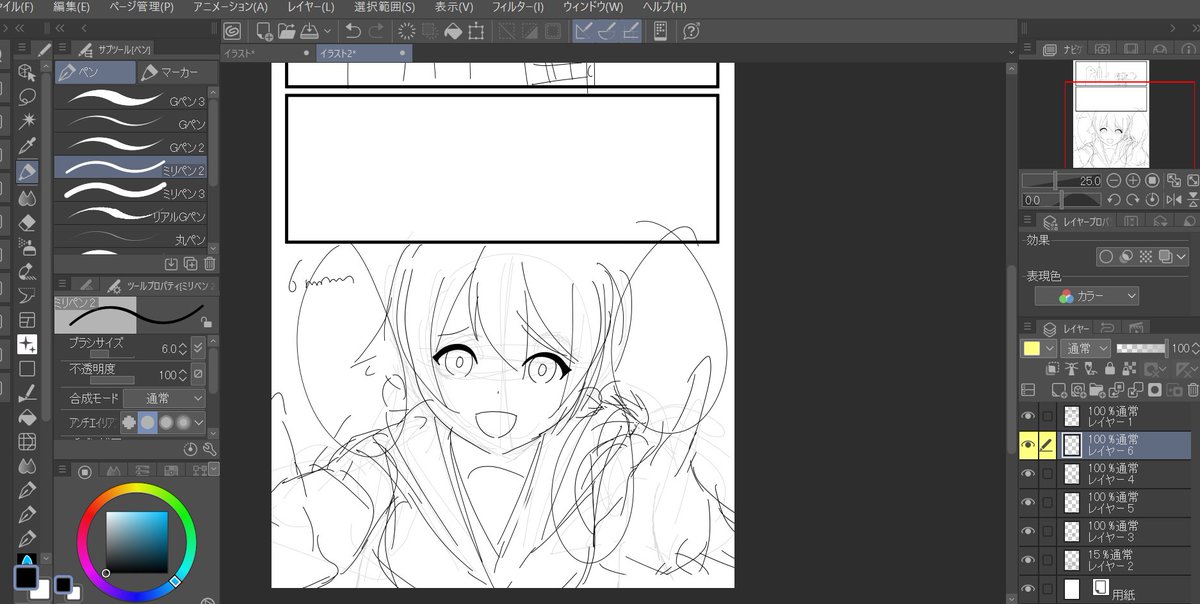
Task: Click the Open file folder icon
Action: (286, 31)
